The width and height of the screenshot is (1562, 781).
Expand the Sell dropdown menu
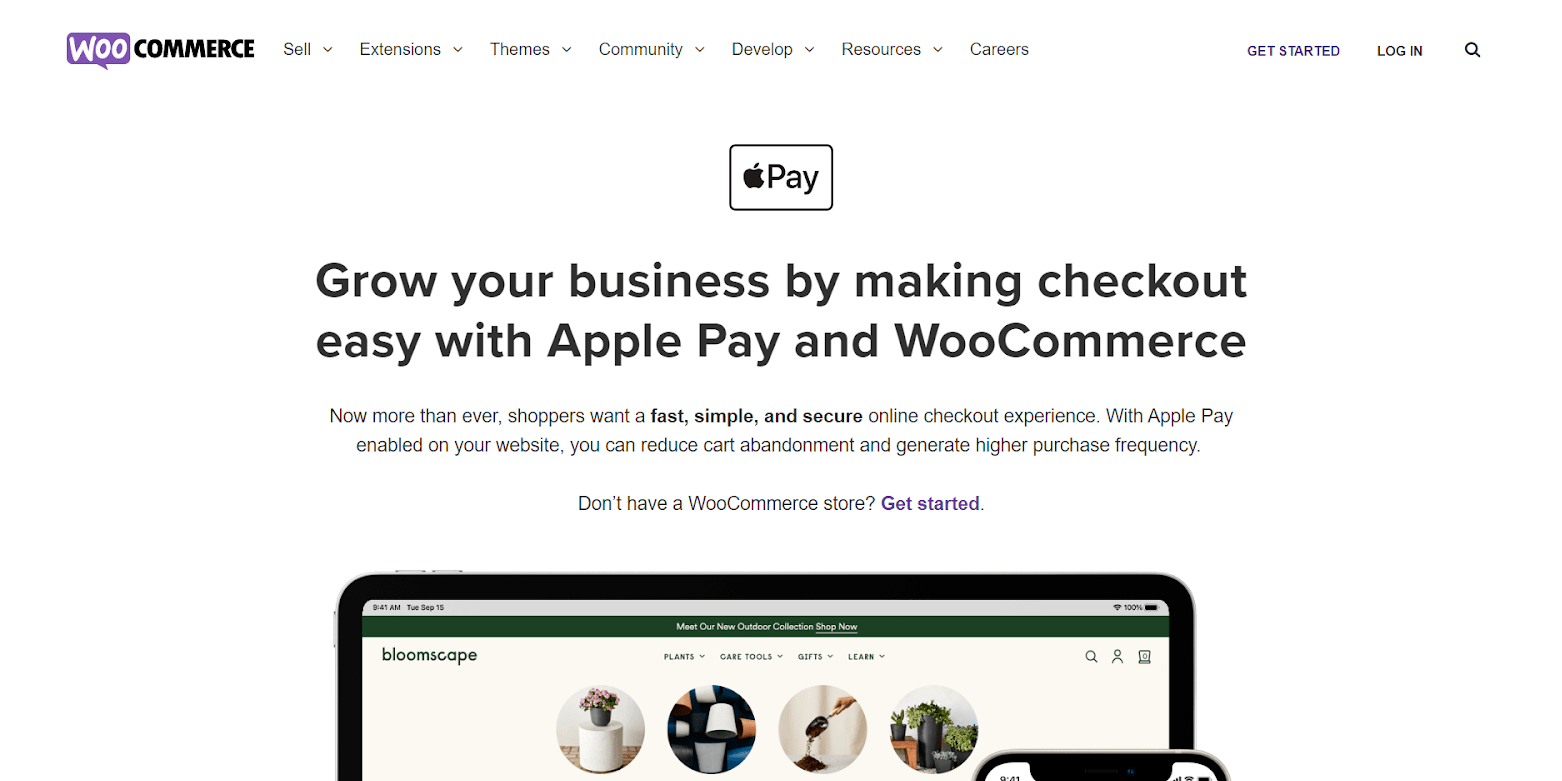[x=308, y=49]
